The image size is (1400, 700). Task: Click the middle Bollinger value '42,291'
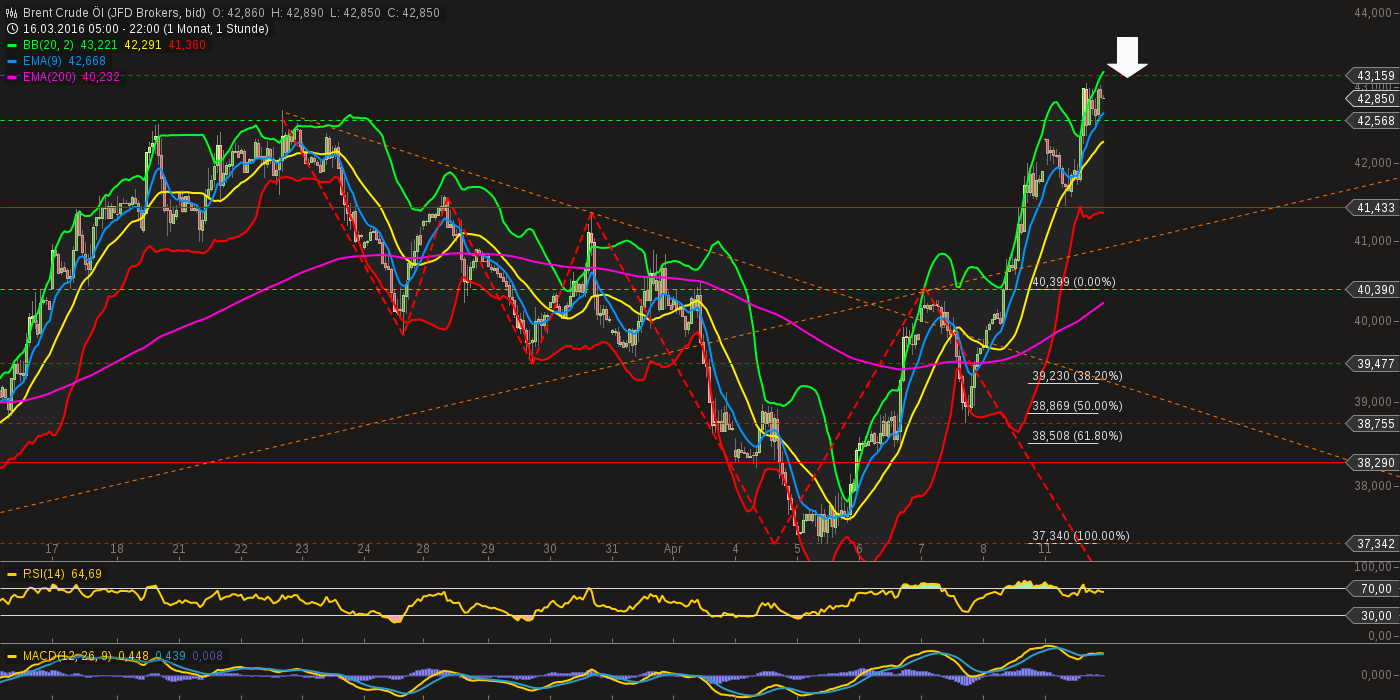pyautogui.click(x=143, y=45)
